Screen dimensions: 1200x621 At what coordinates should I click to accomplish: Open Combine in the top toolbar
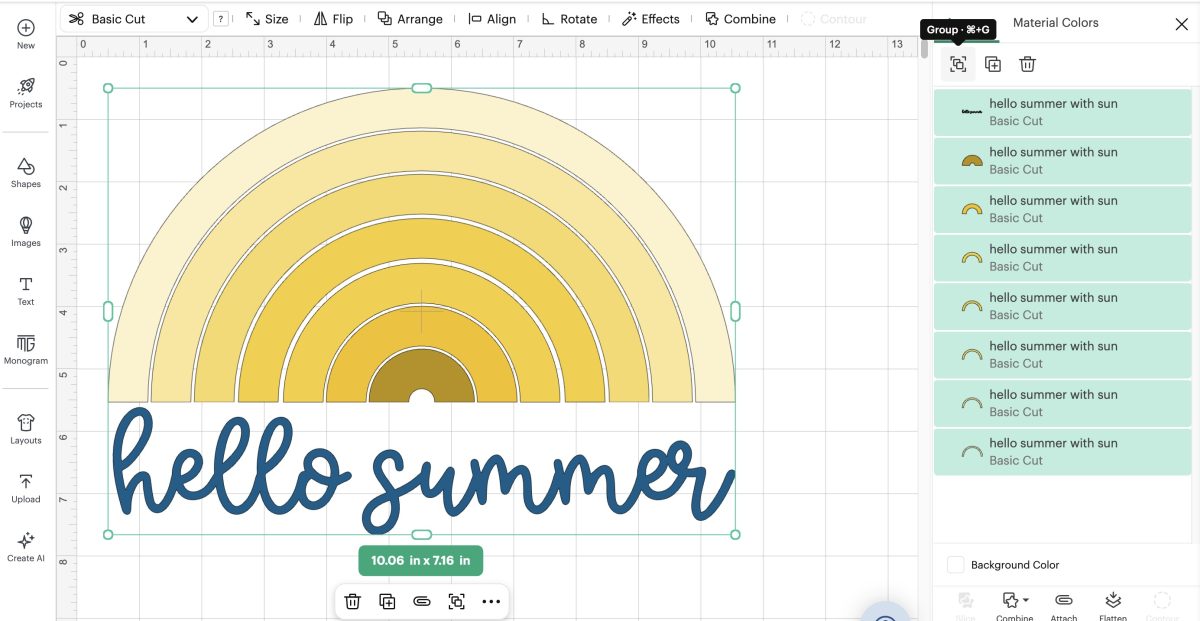tap(740, 19)
